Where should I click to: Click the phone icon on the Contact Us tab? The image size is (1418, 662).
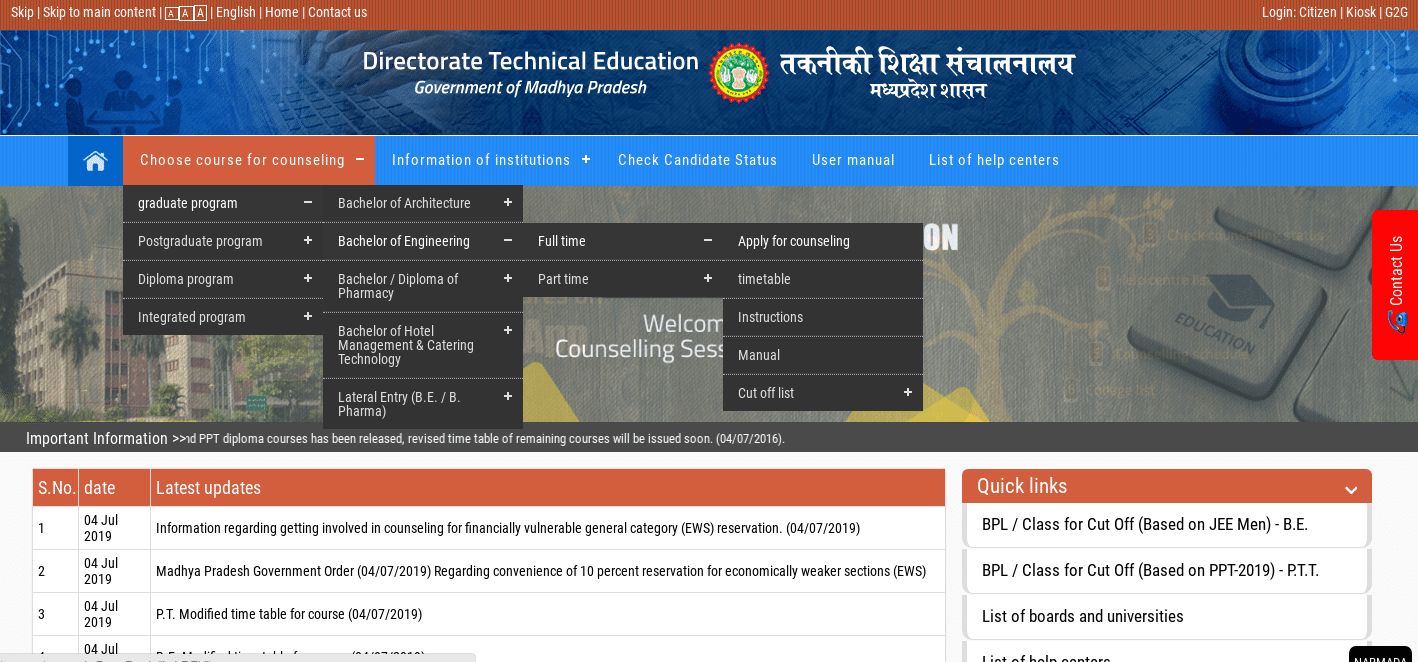point(1397,322)
